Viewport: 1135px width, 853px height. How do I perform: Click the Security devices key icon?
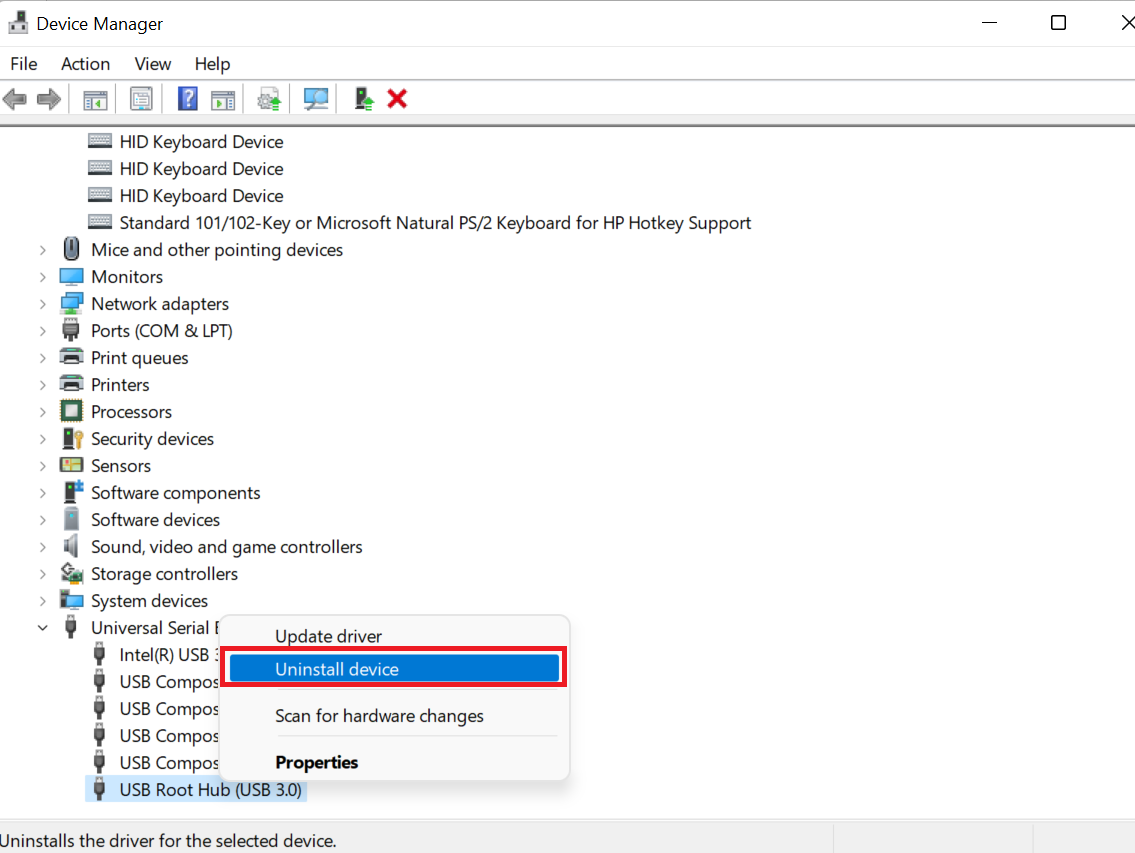click(x=72, y=438)
